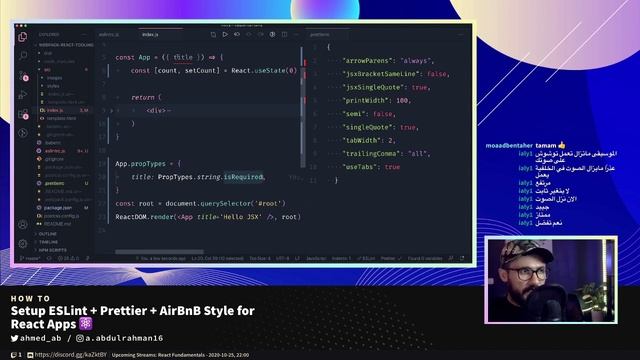The width and height of the screenshot is (640, 360).
Task: Click the horizontal scrollbar under the editor
Action: pyautogui.click(x=159, y=252)
